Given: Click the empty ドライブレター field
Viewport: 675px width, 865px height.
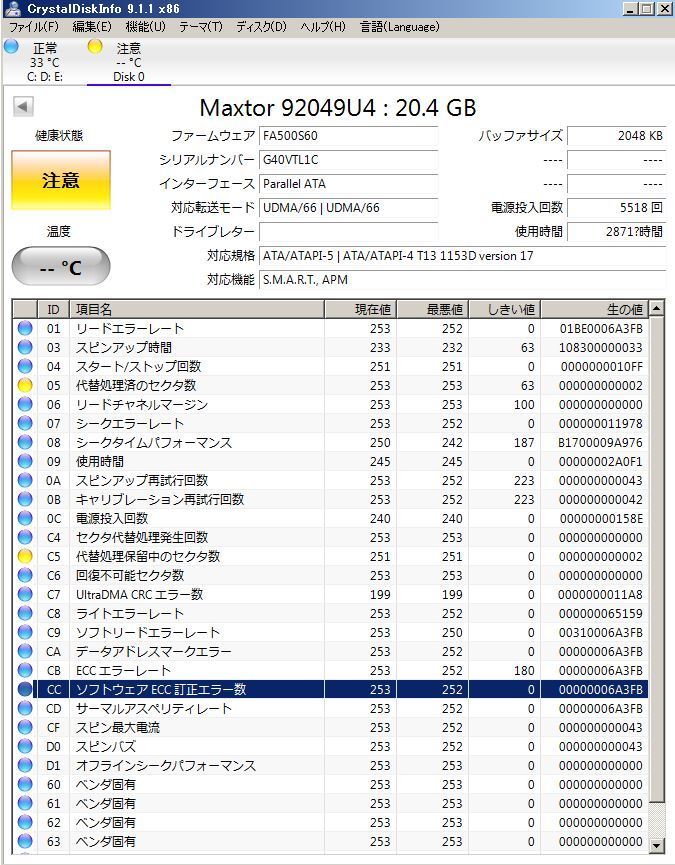Looking at the screenshot, I should [x=349, y=232].
